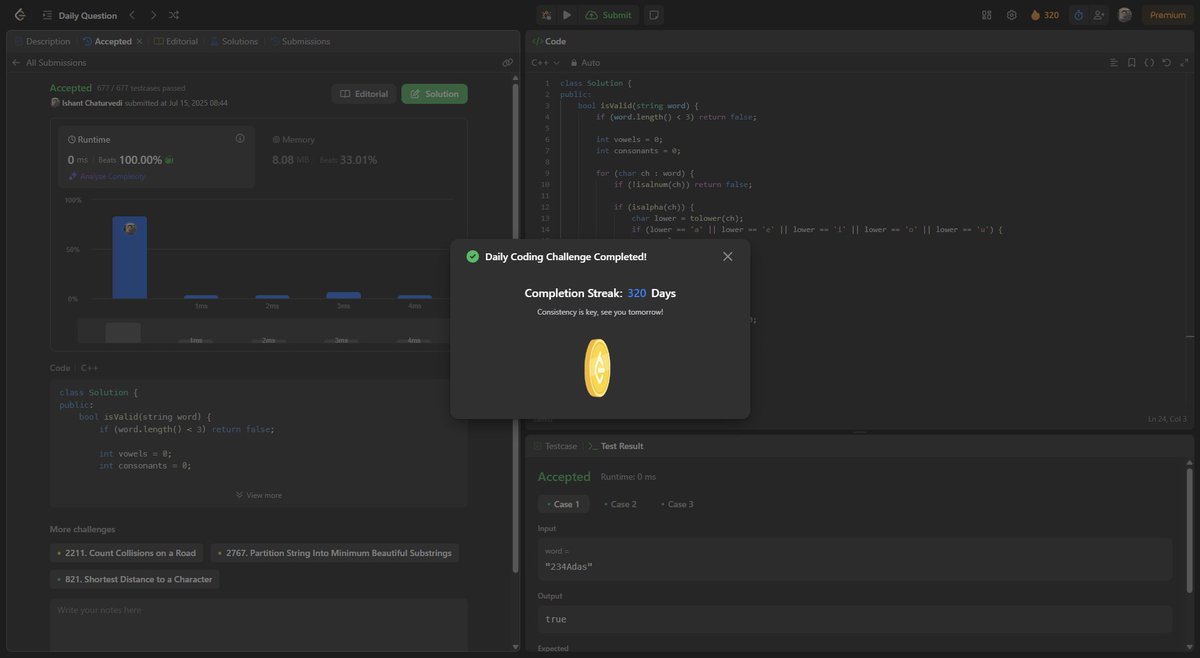Viewport: 1200px width, 658px height.
Task: Click the invite user icon
Action: click(1100, 15)
